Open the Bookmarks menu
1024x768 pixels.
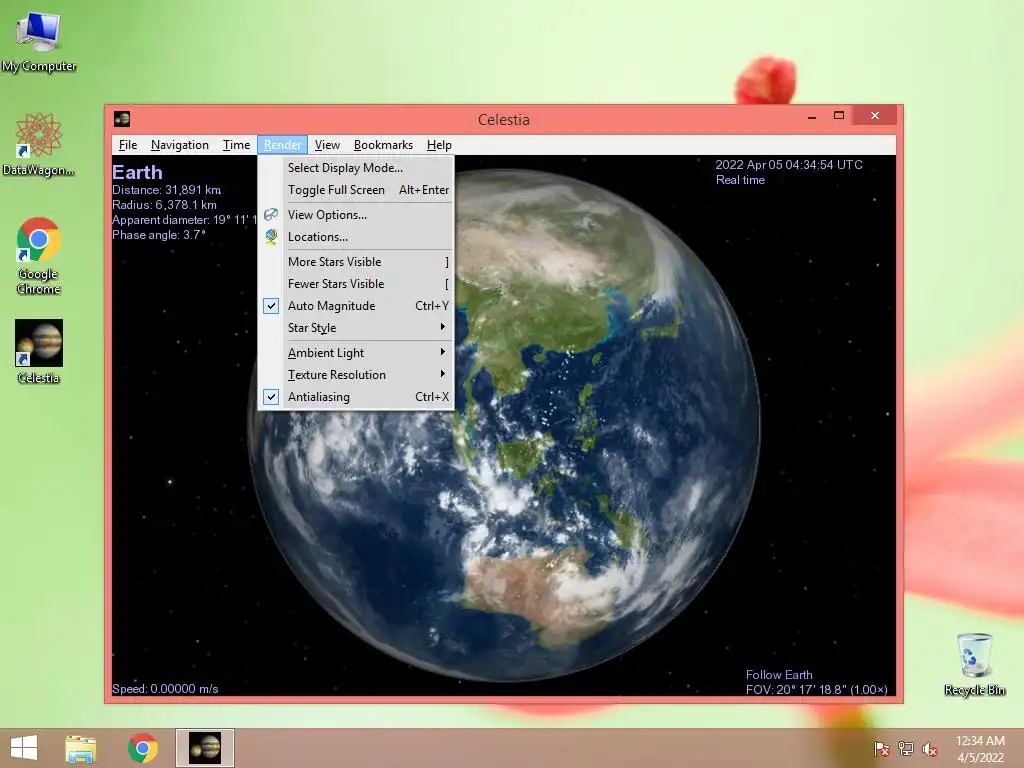pos(383,145)
